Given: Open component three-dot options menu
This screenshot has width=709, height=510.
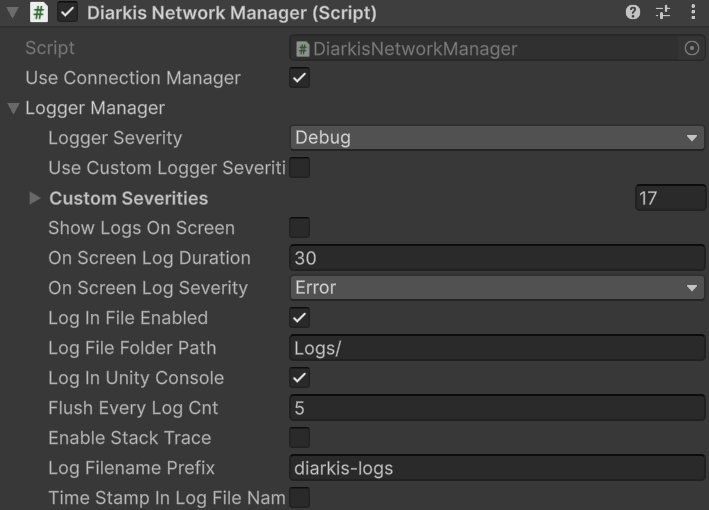Looking at the screenshot, I should (693, 13).
